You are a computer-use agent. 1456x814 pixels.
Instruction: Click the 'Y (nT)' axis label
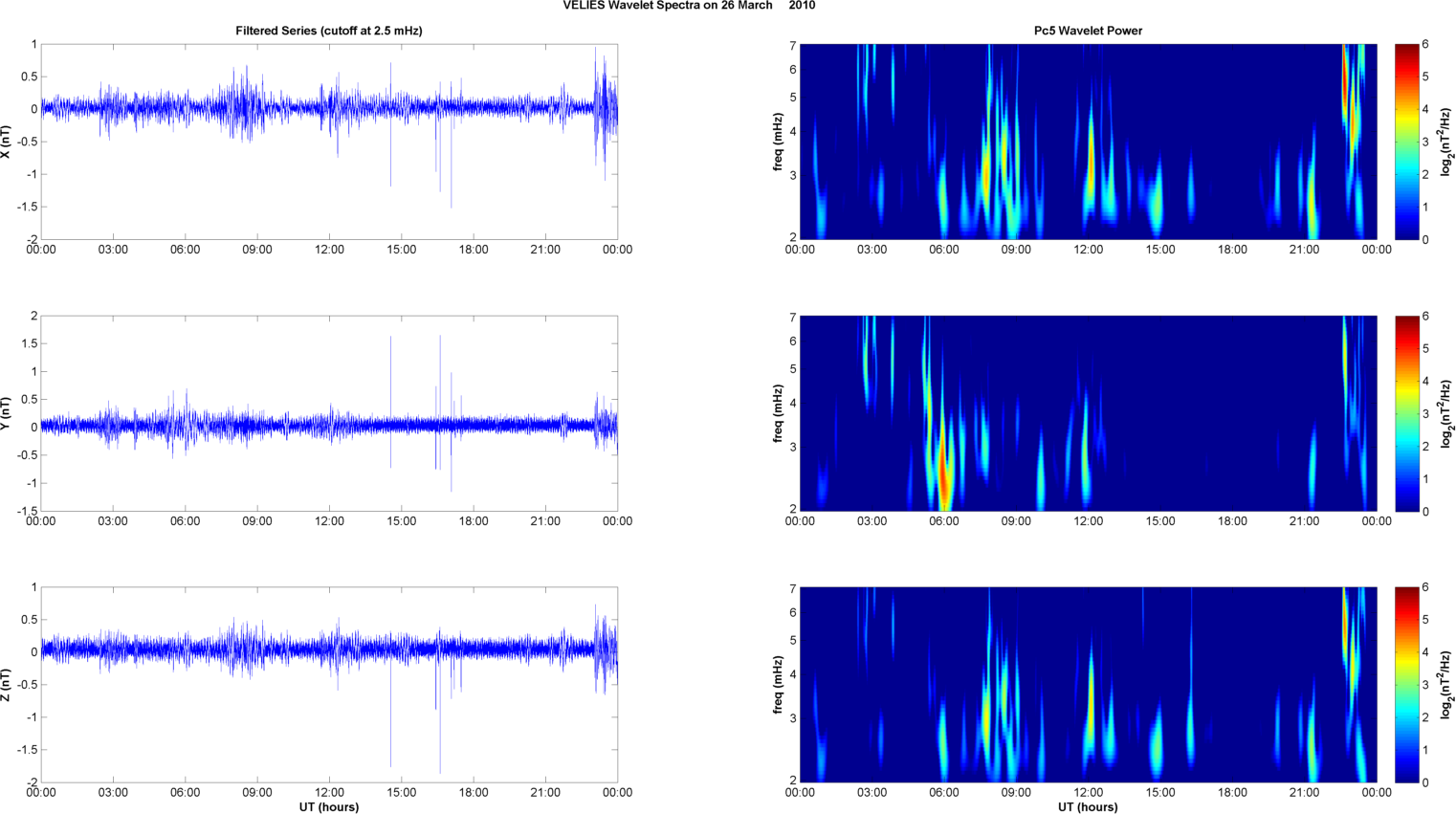6,413
